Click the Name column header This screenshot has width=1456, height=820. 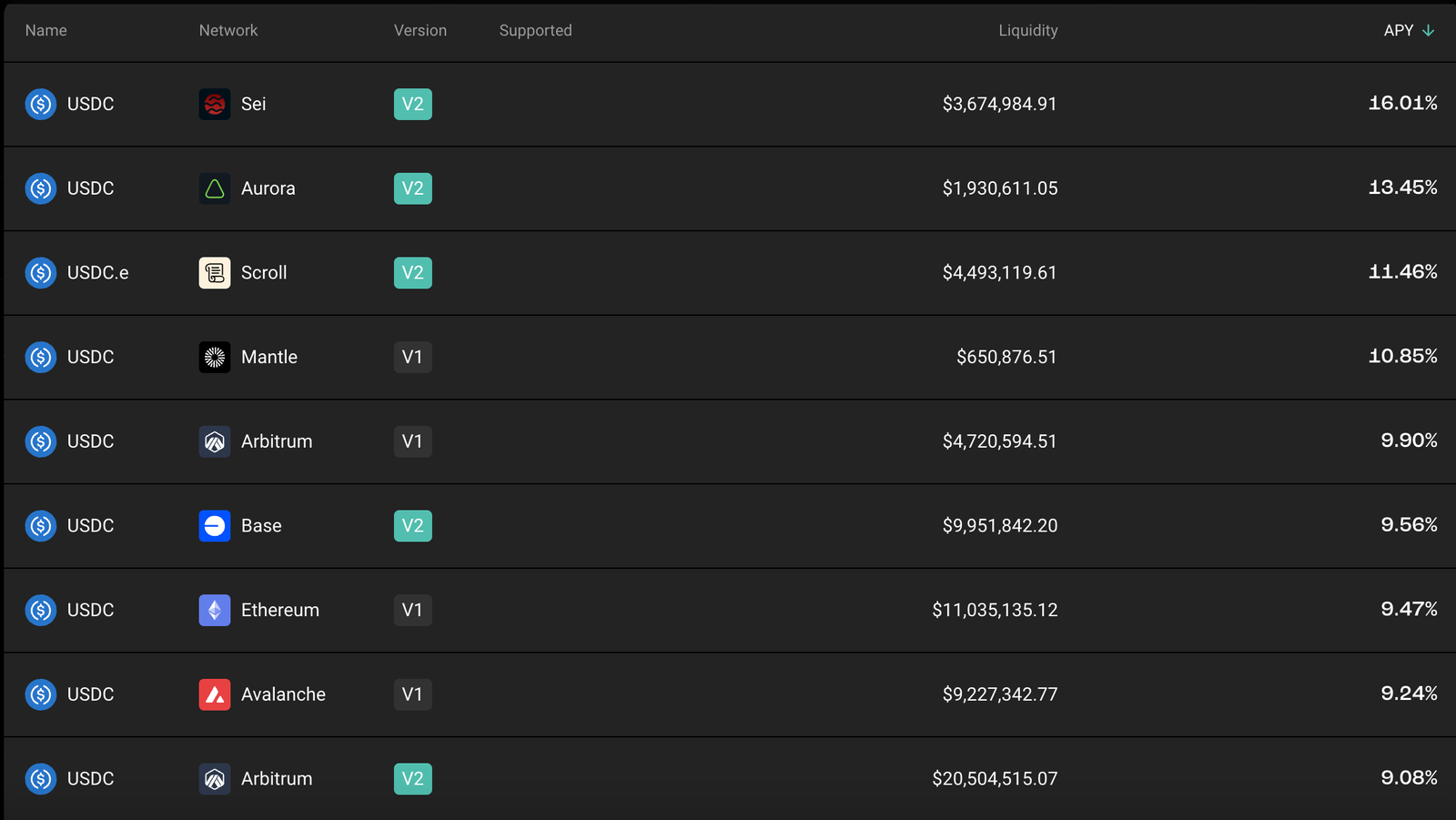46,31
